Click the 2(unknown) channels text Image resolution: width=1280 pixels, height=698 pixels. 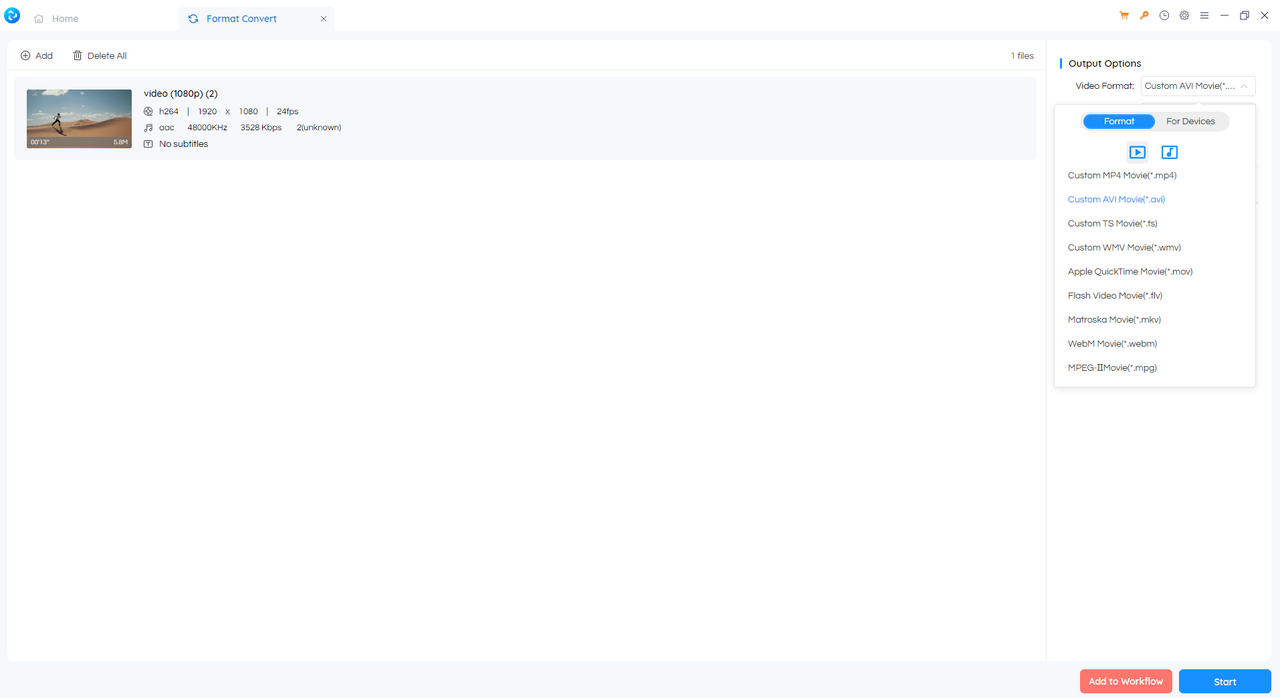[319, 128]
